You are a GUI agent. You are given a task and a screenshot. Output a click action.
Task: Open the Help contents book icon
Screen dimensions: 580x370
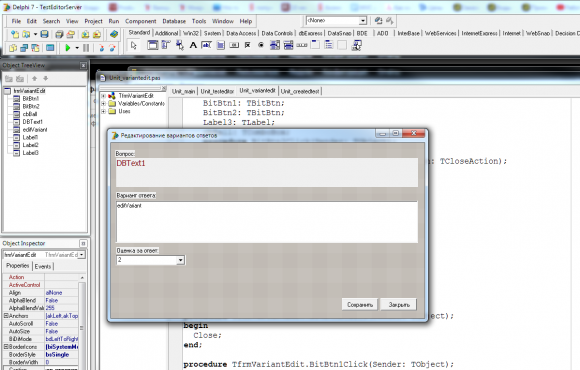click(114, 34)
